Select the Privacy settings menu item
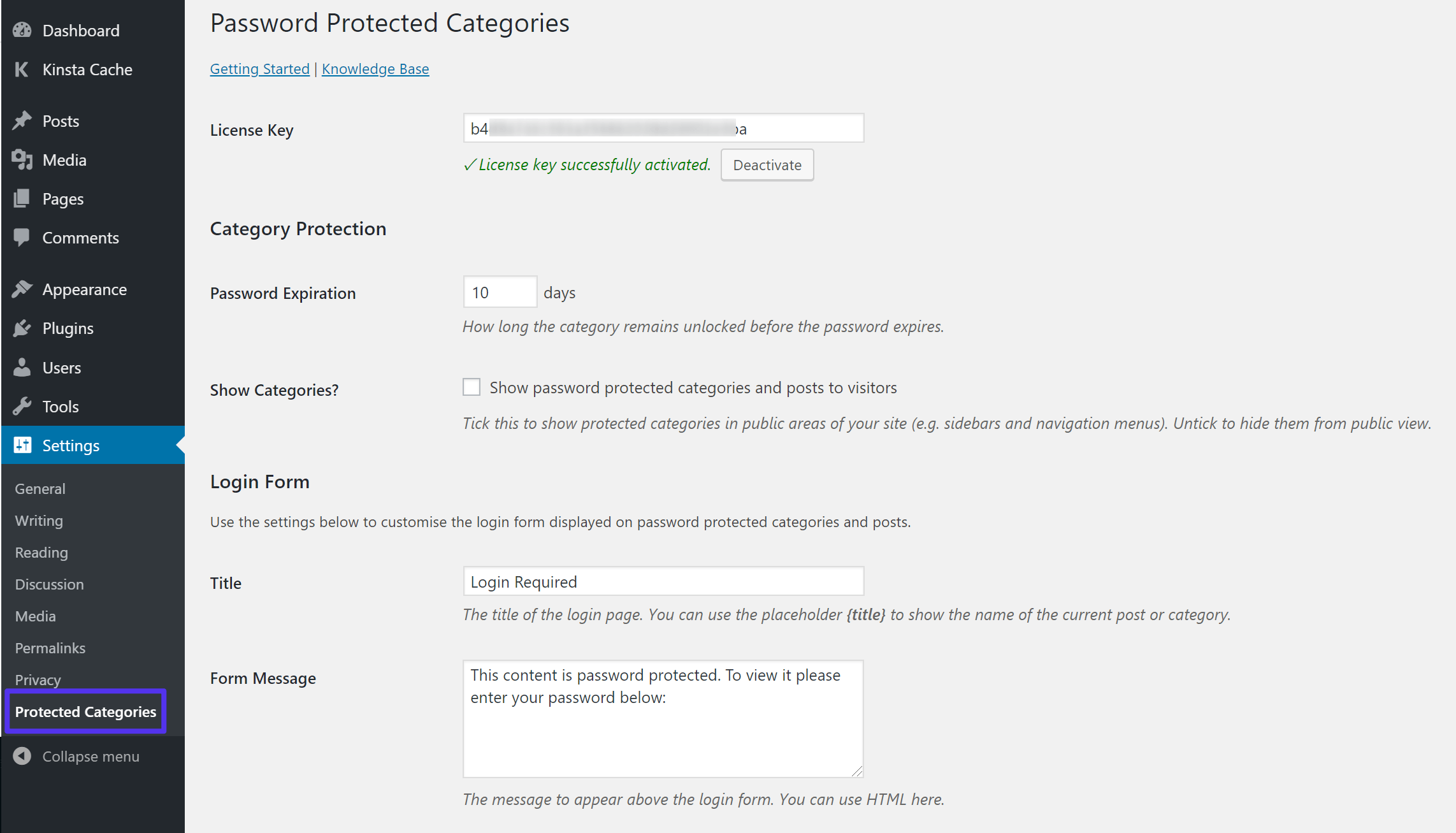The image size is (1456, 833). point(37,678)
